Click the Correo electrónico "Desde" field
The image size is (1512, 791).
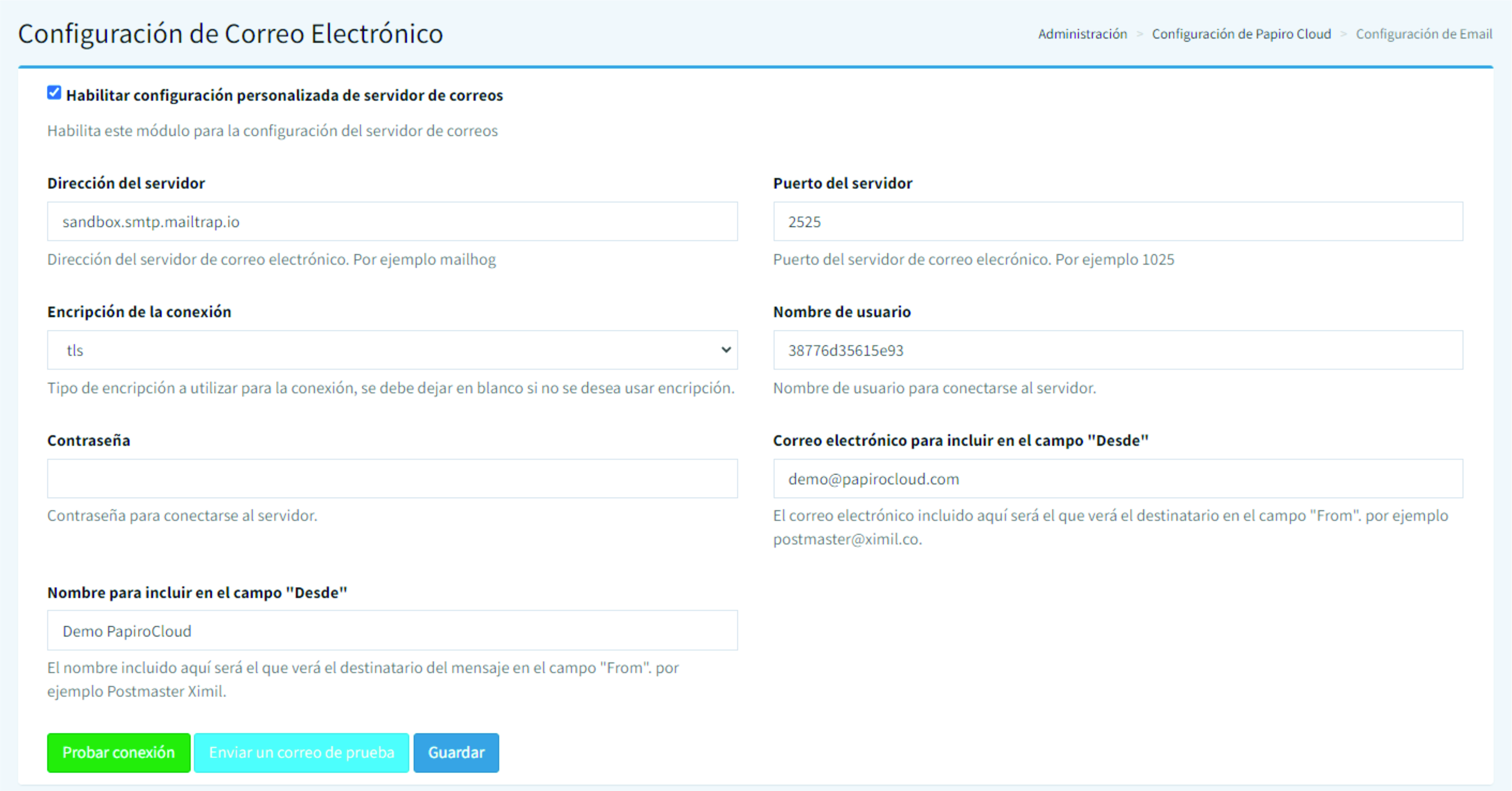click(1118, 479)
